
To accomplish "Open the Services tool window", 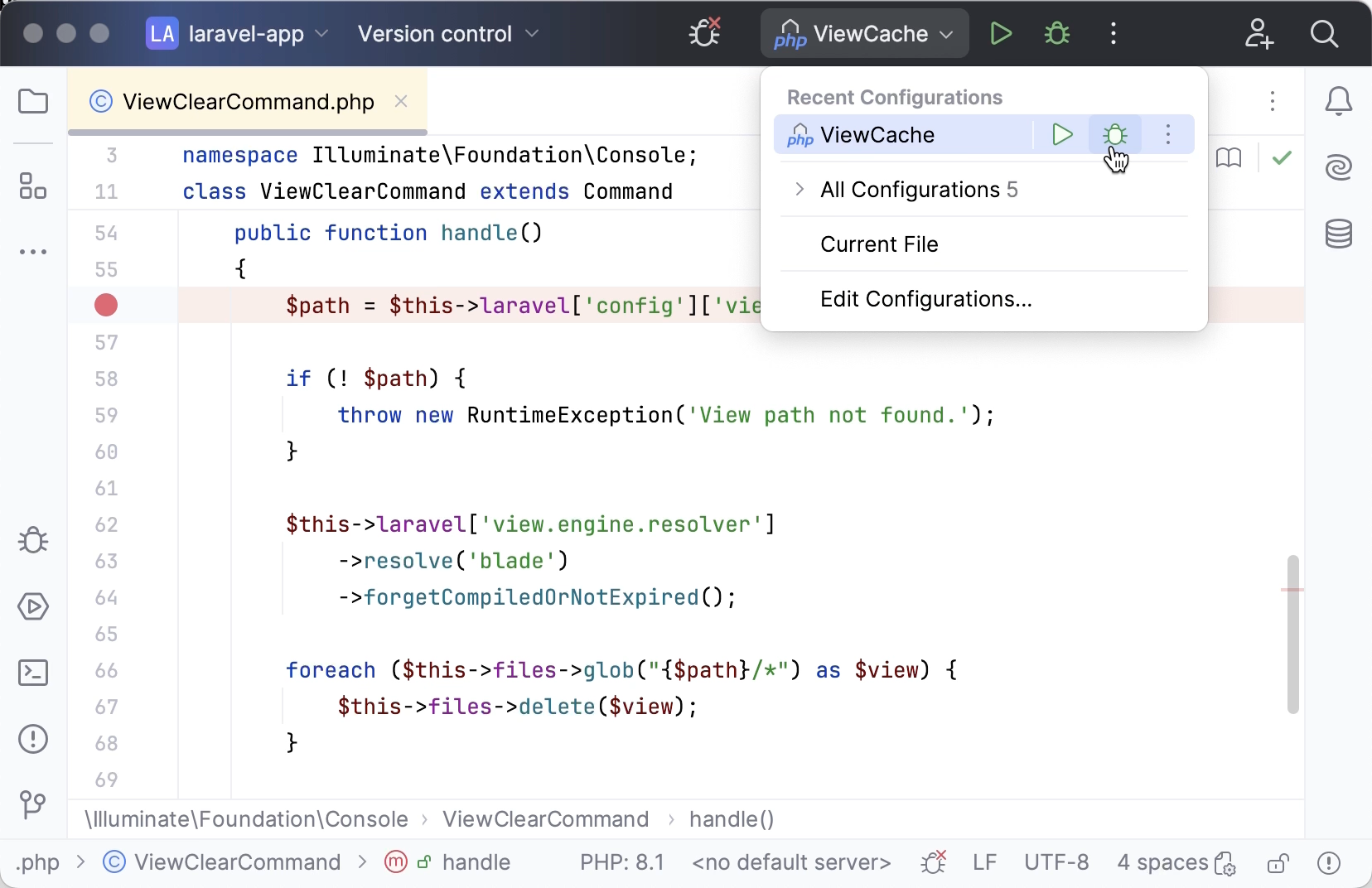I will 33,607.
